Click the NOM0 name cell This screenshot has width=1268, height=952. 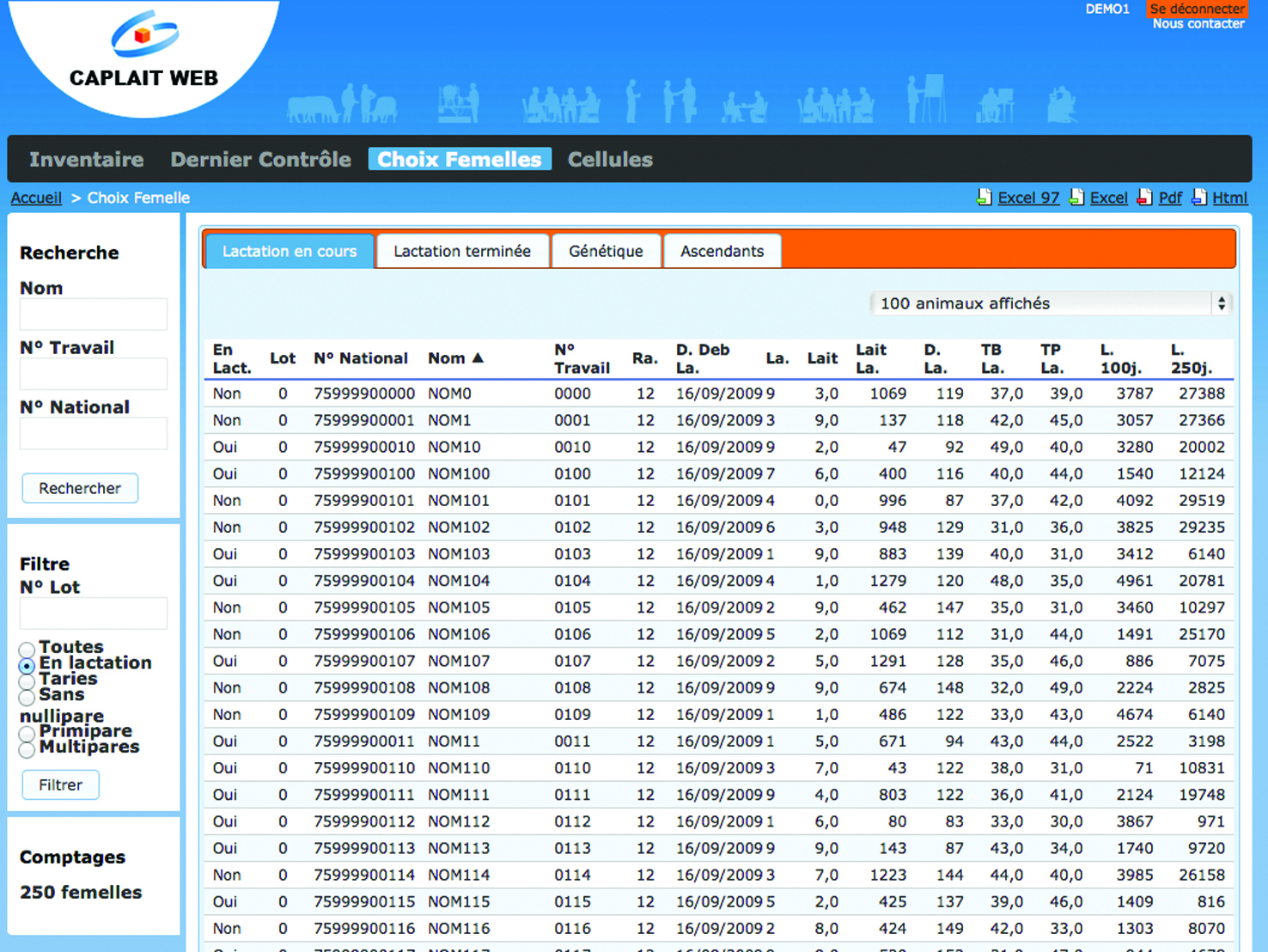tap(449, 394)
